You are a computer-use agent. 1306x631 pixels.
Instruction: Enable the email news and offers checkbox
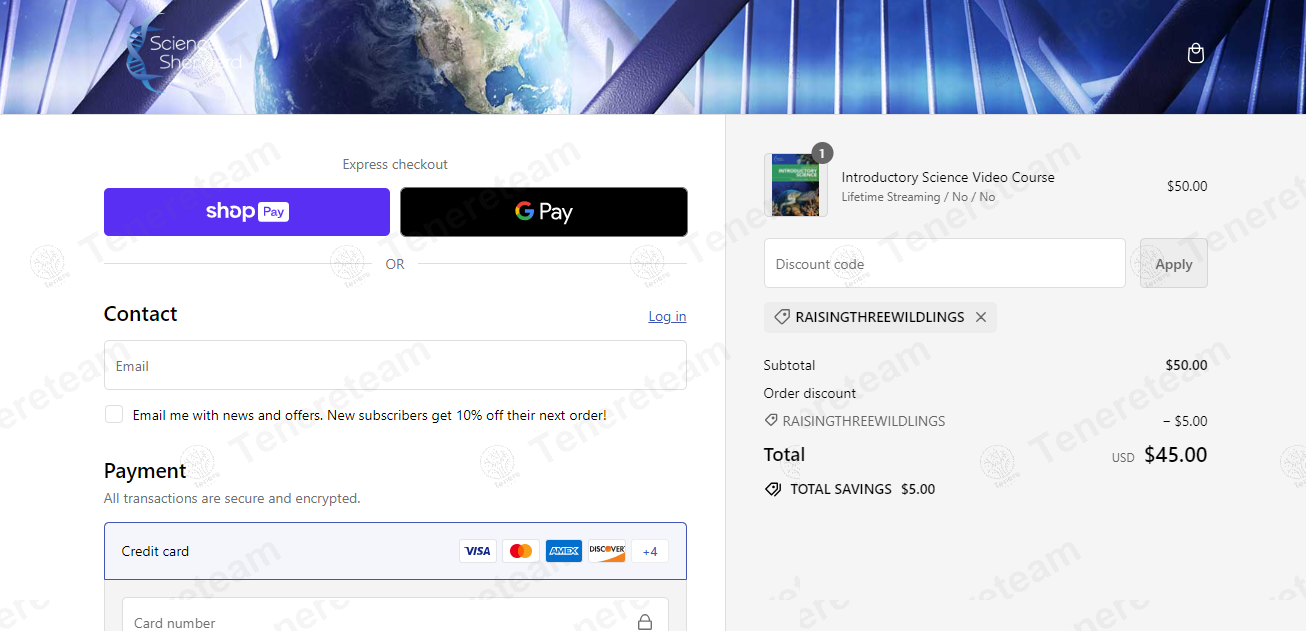[114, 414]
